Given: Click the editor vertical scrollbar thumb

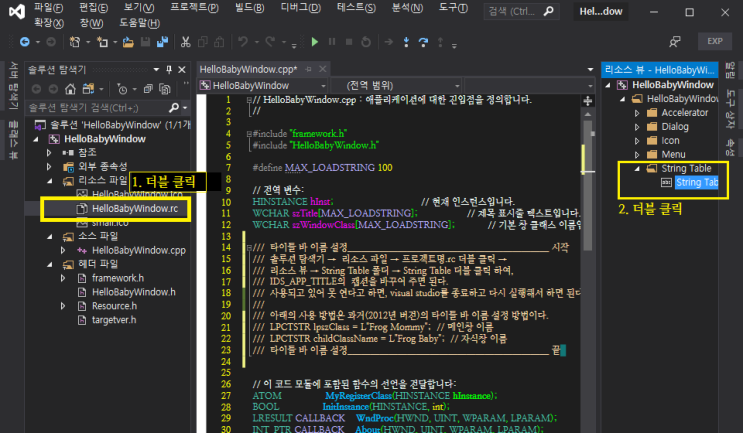Looking at the screenshot, I should pyautogui.click(x=588, y=185).
